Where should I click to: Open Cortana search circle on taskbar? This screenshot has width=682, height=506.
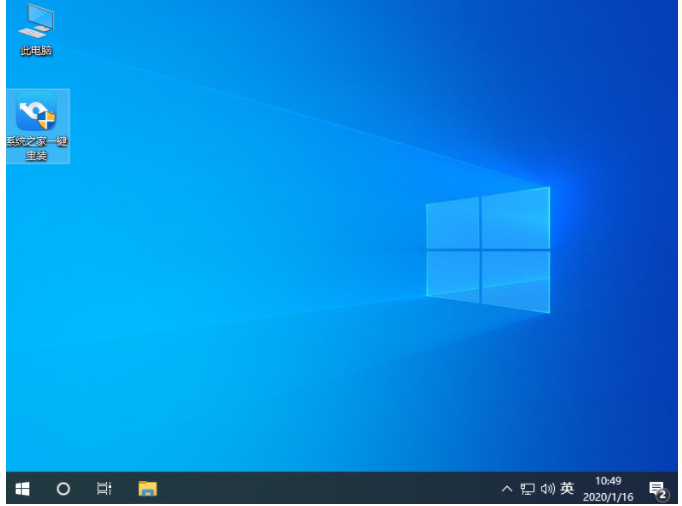[x=64, y=489]
